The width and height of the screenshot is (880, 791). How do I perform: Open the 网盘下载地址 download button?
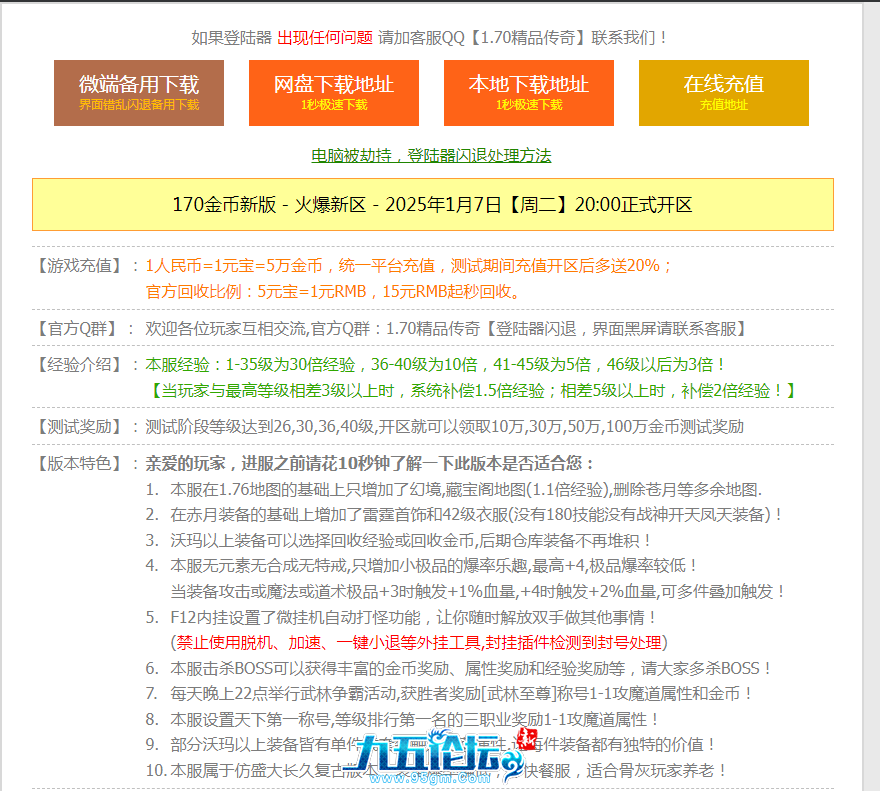(x=333, y=93)
